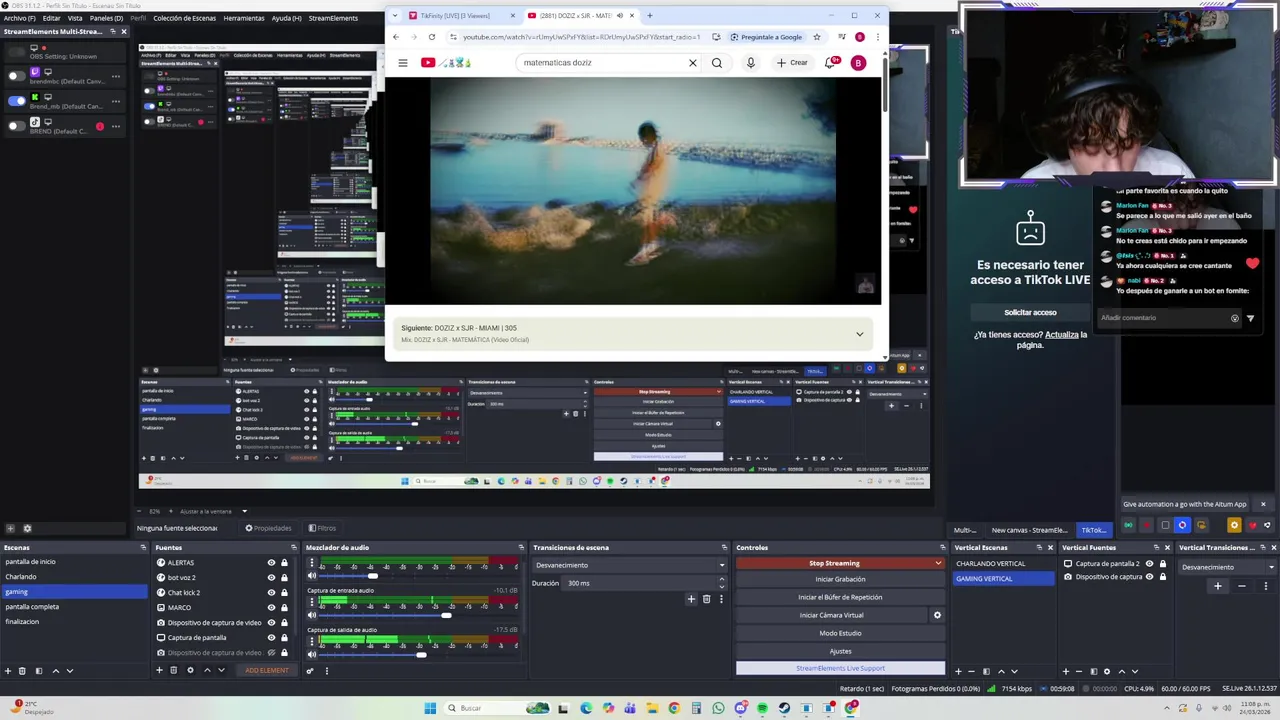This screenshot has width=1280, height=720.
Task: Move scene down in Escenas panel
Action: tap(69, 670)
